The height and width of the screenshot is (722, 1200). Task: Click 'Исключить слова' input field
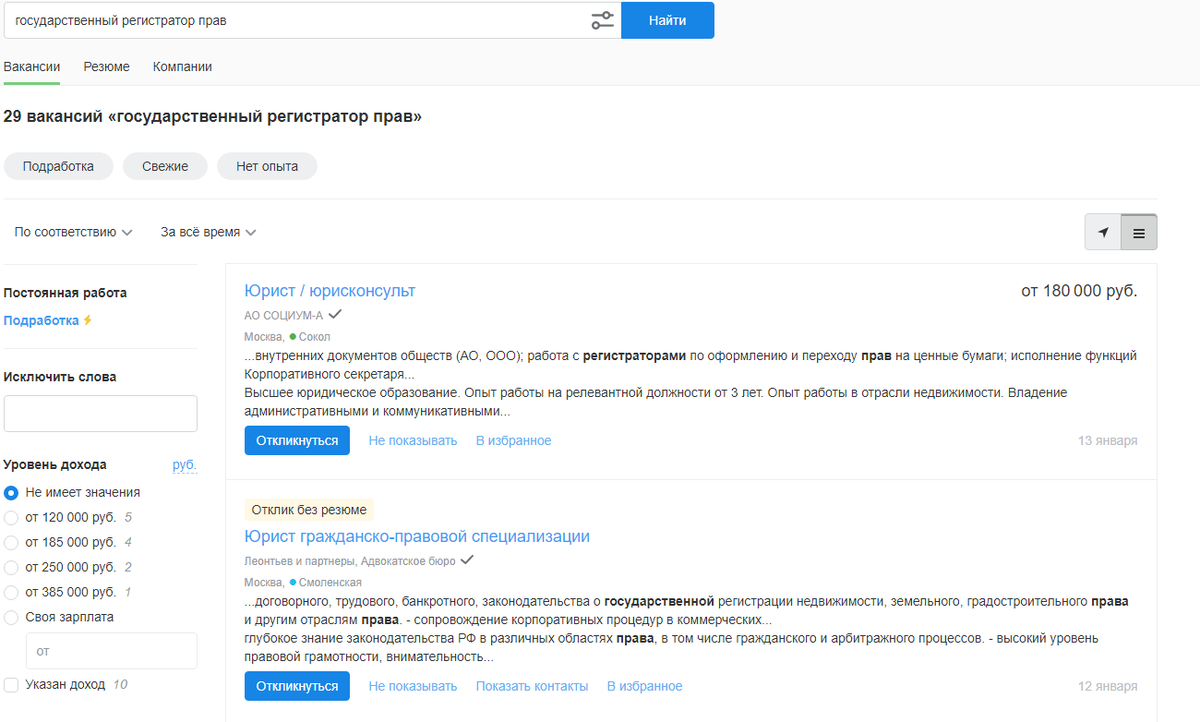(100, 413)
